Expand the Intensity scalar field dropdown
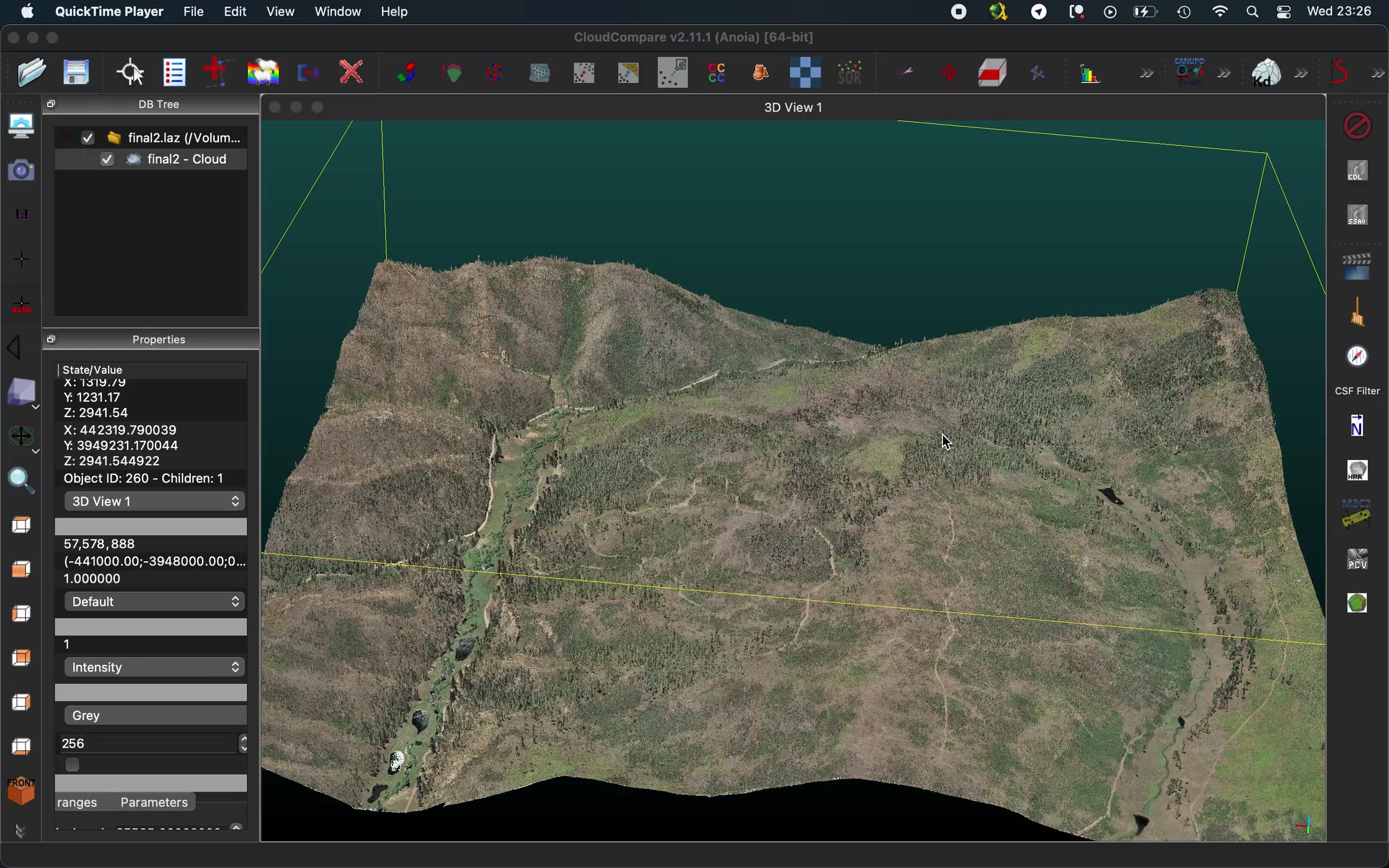This screenshot has height=868, width=1389. click(x=154, y=668)
